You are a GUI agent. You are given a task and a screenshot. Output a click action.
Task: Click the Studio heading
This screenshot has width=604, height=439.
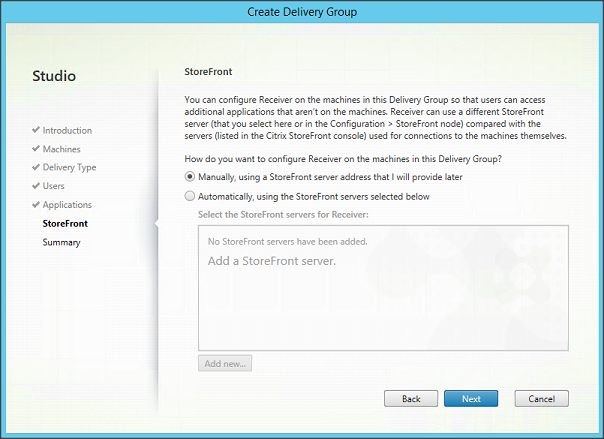tap(54, 76)
